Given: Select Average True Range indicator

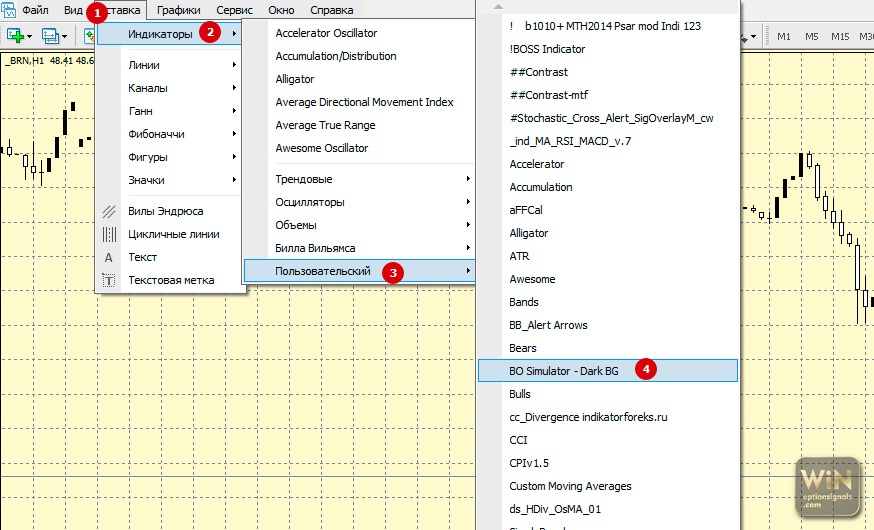Looking at the screenshot, I should click(325, 125).
